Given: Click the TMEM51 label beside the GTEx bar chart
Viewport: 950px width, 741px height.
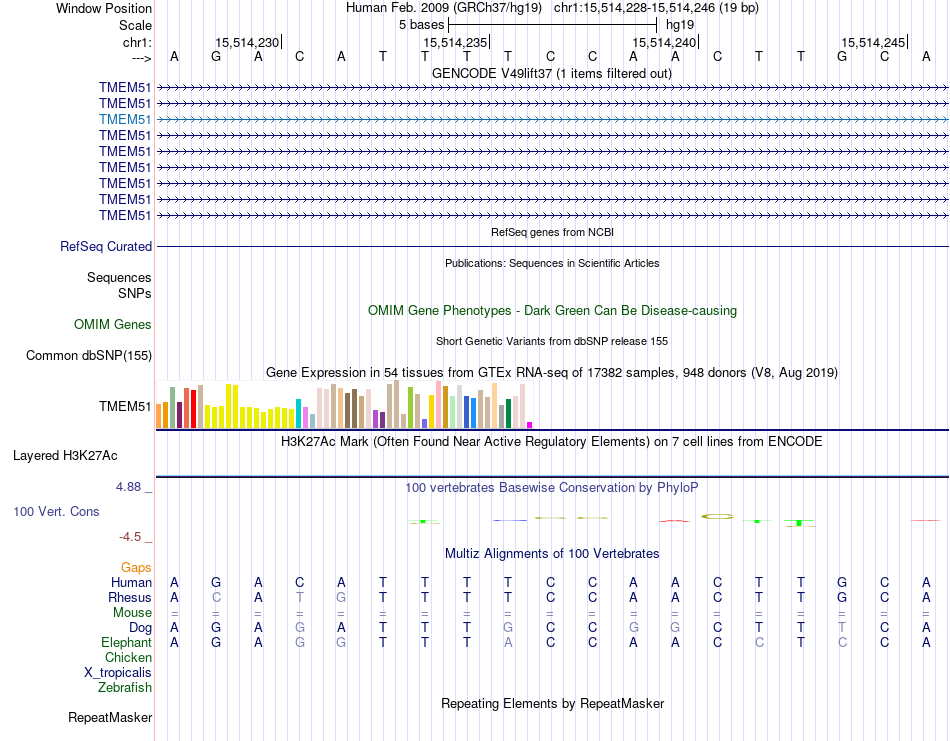Looking at the screenshot, I should (x=125, y=407).
